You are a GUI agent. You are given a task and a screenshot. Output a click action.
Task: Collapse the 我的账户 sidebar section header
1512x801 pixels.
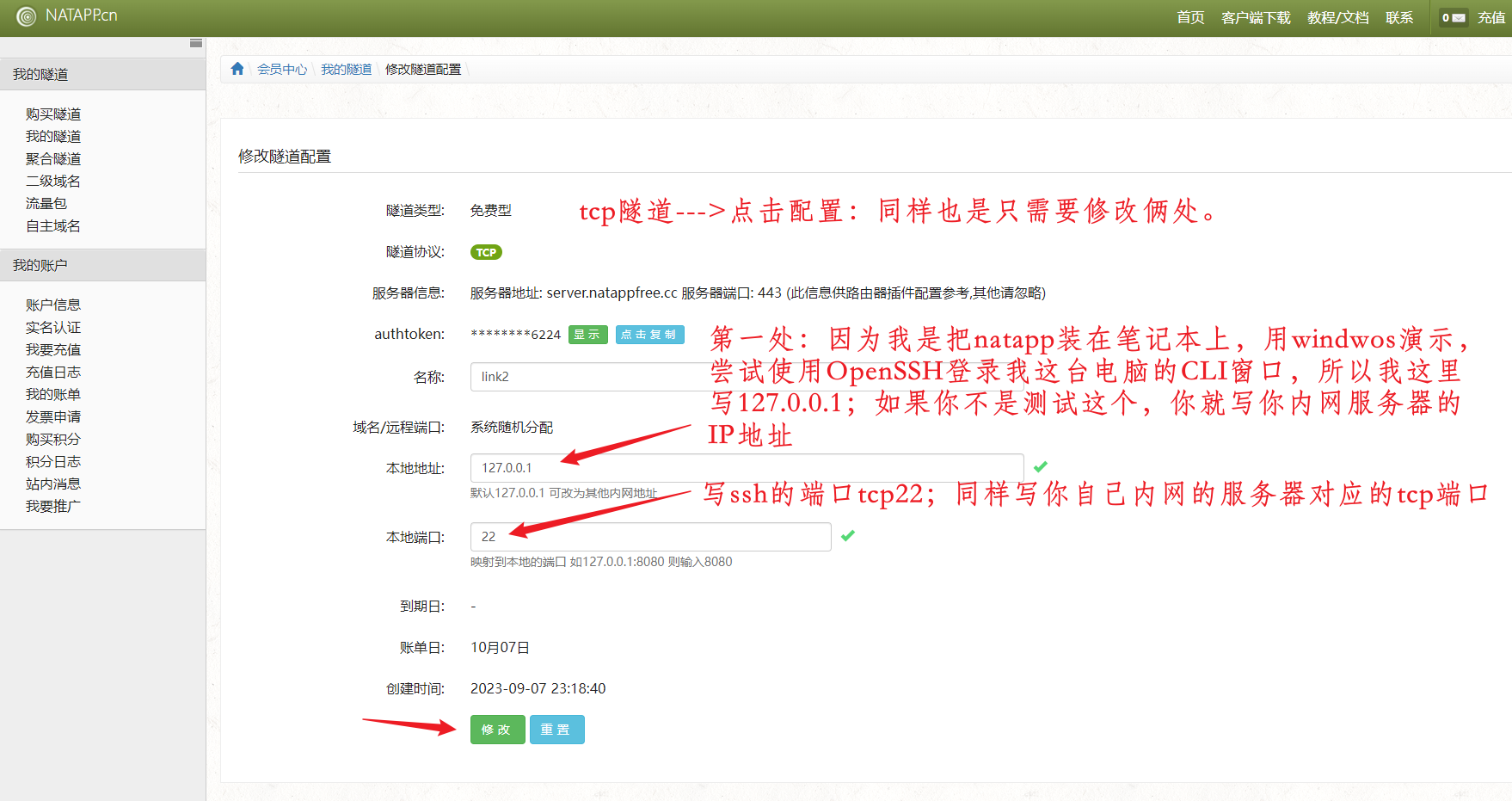click(x=102, y=265)
